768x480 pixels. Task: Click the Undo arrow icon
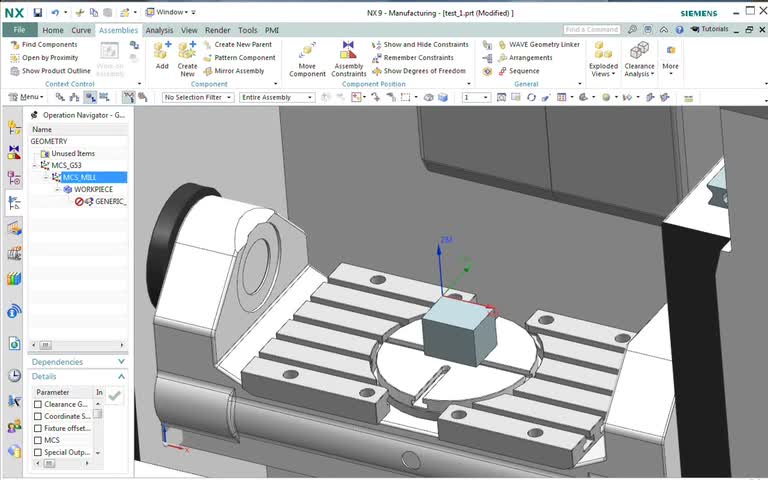point(55,13)
